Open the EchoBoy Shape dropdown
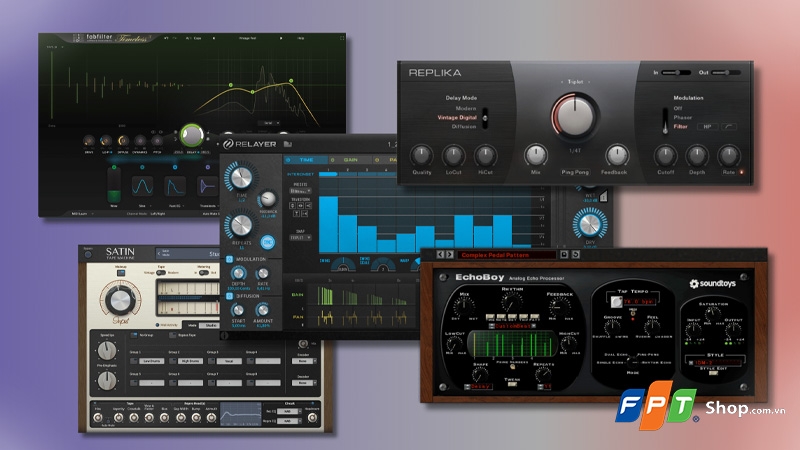The image size is (800, 450). pos(479,387)
